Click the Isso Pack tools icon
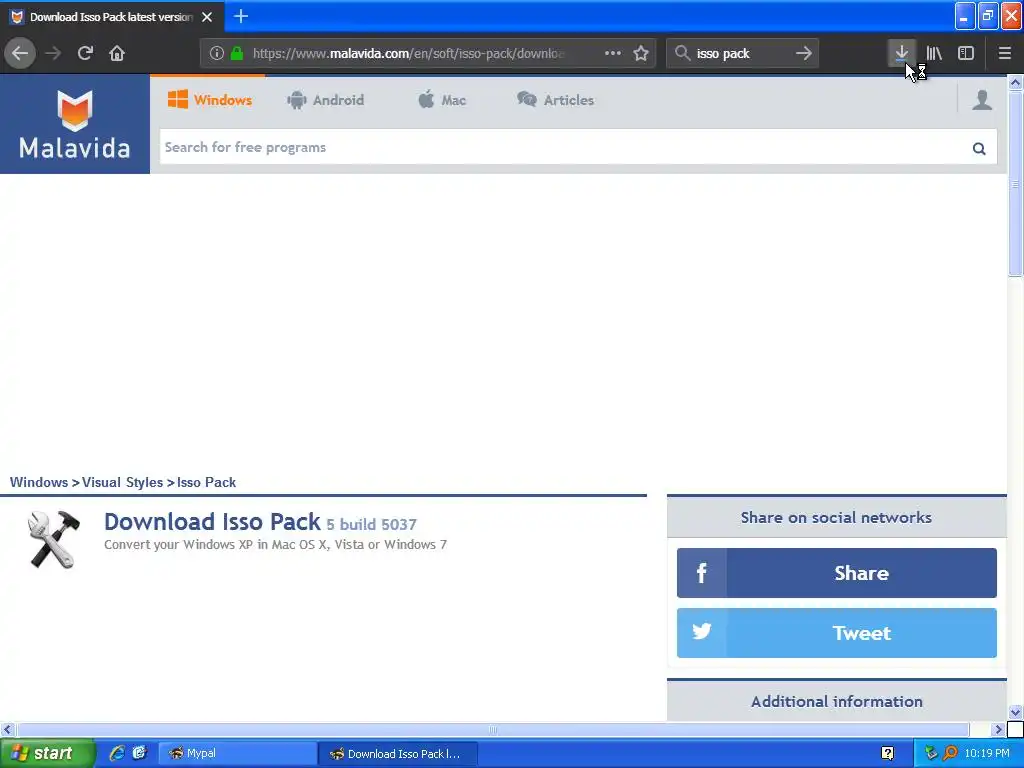Image resolution: width=1024 pixels, height=768 pixels. click(54, 539)
